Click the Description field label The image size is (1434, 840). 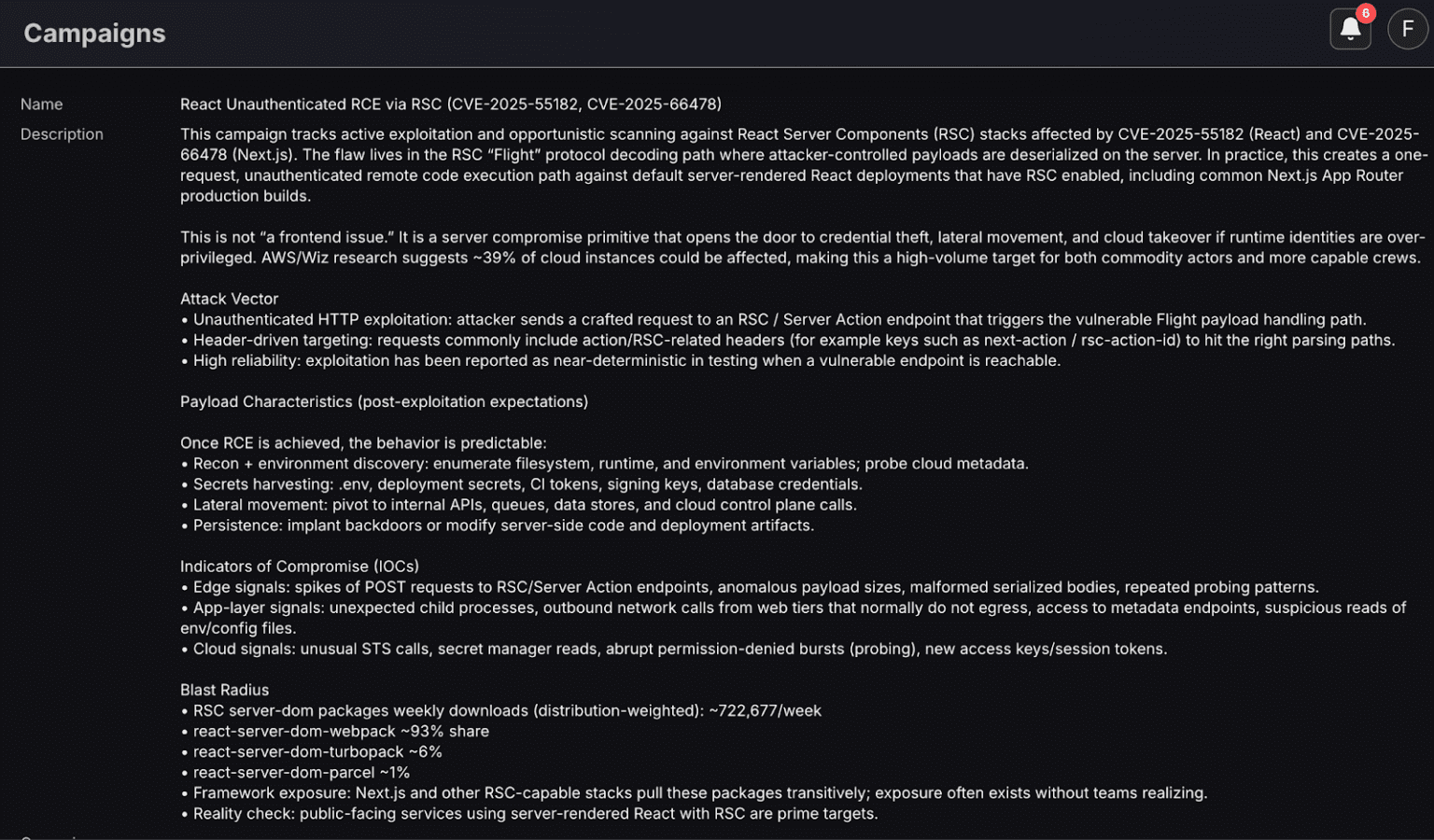[x=62, y=133]
